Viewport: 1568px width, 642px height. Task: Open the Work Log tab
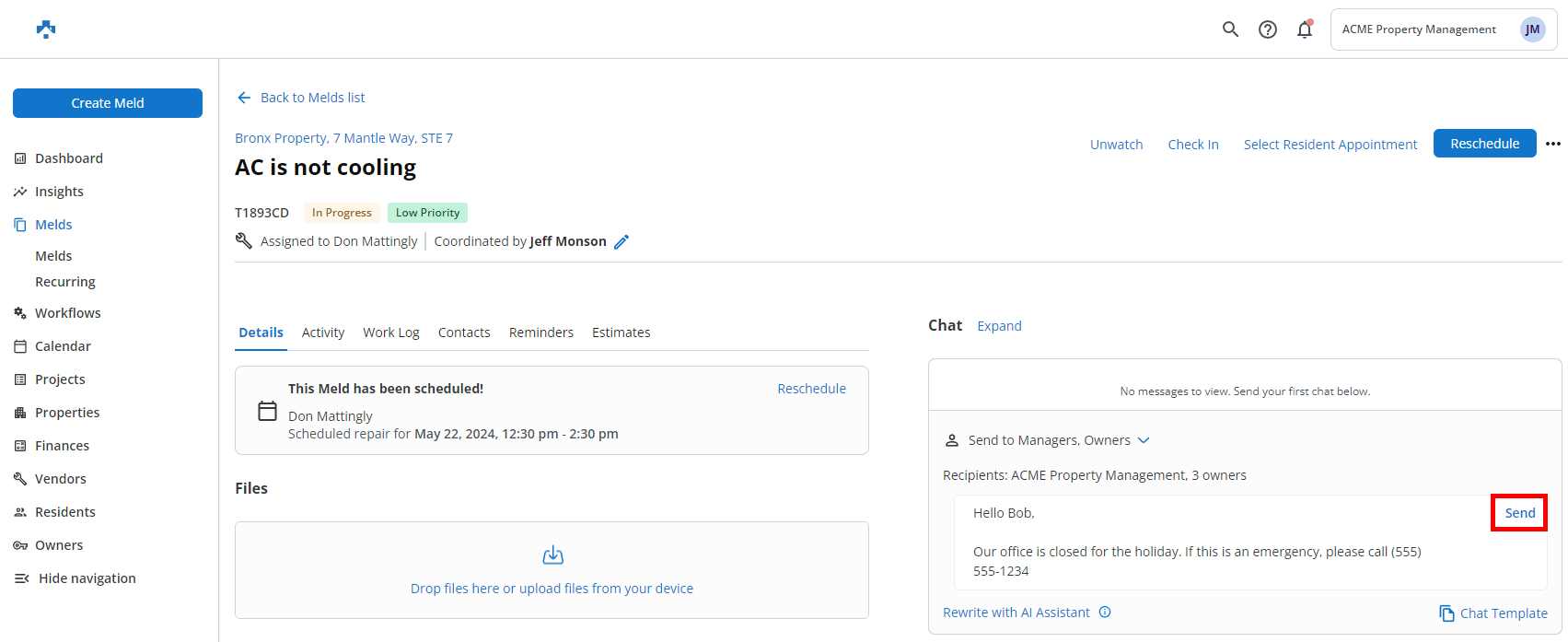(x=390, y=333)
